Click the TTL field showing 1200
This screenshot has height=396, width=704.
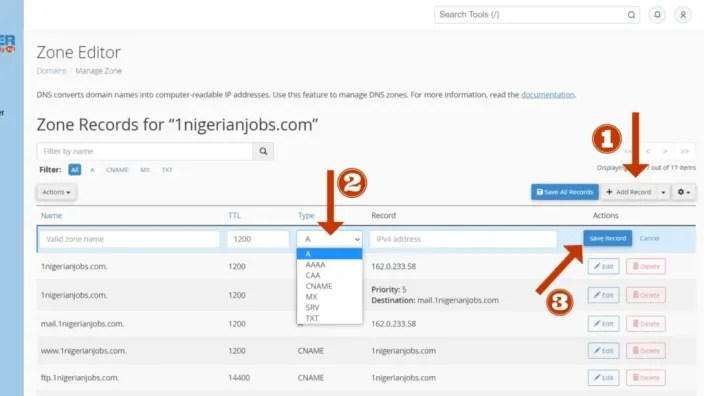(258, 239)
